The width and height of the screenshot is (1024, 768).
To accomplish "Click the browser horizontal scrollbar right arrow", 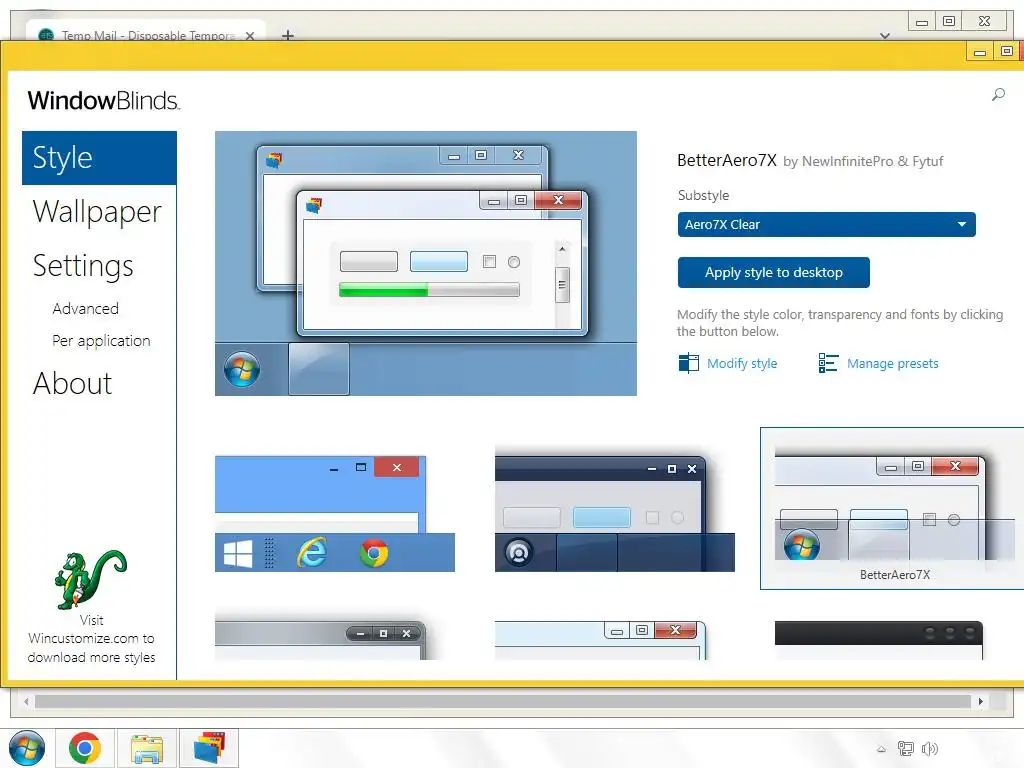I will (980, 701).
